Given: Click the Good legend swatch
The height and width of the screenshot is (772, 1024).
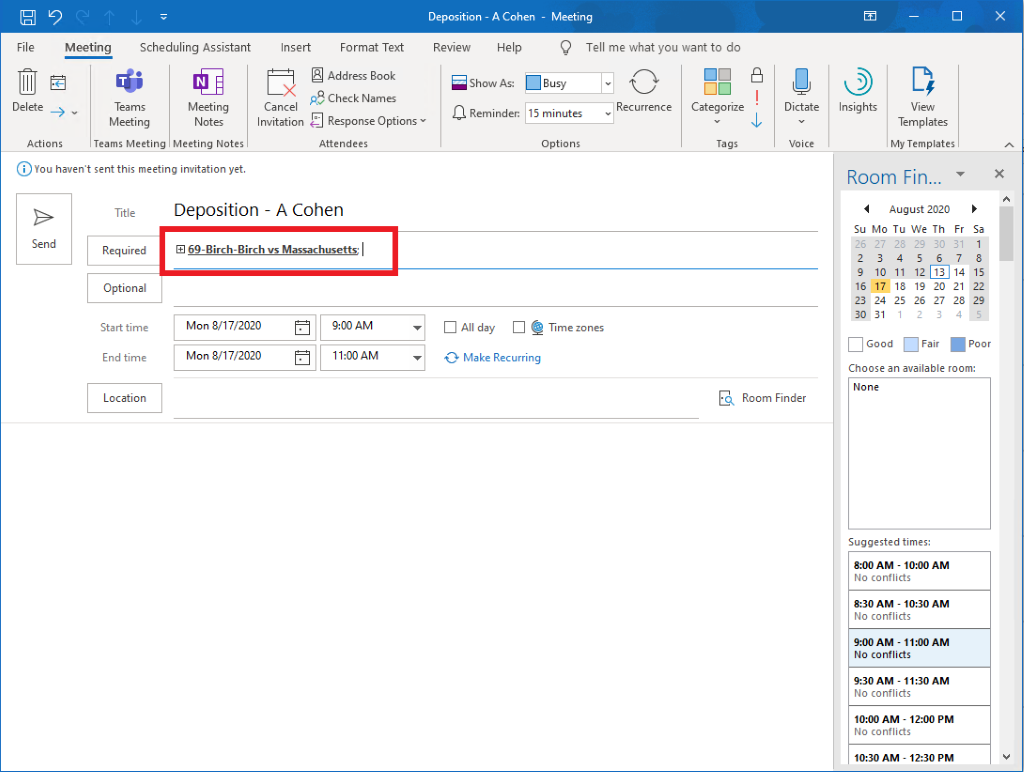Looking at the screenshot, I should coord(856,344).
